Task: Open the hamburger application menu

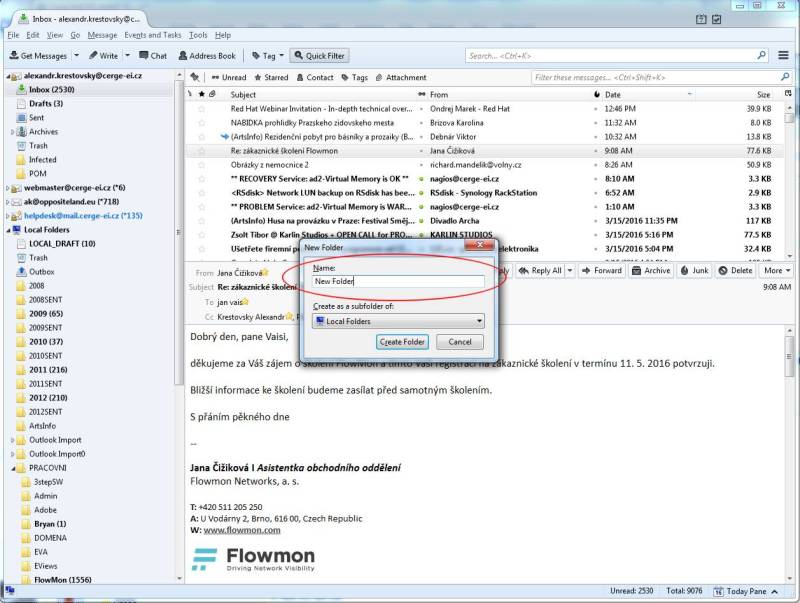Action: tap(784, 56)
